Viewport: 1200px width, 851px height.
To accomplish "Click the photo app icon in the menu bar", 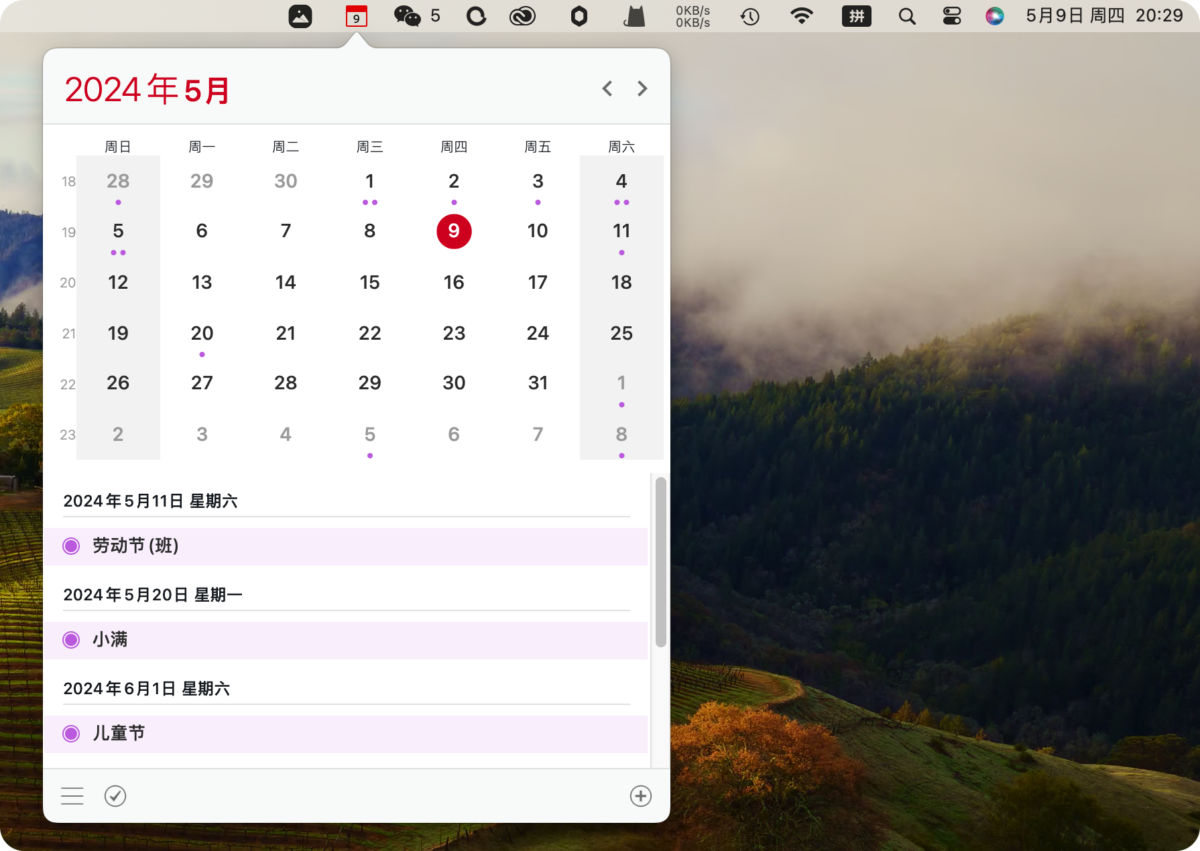I will coord(300,16).
